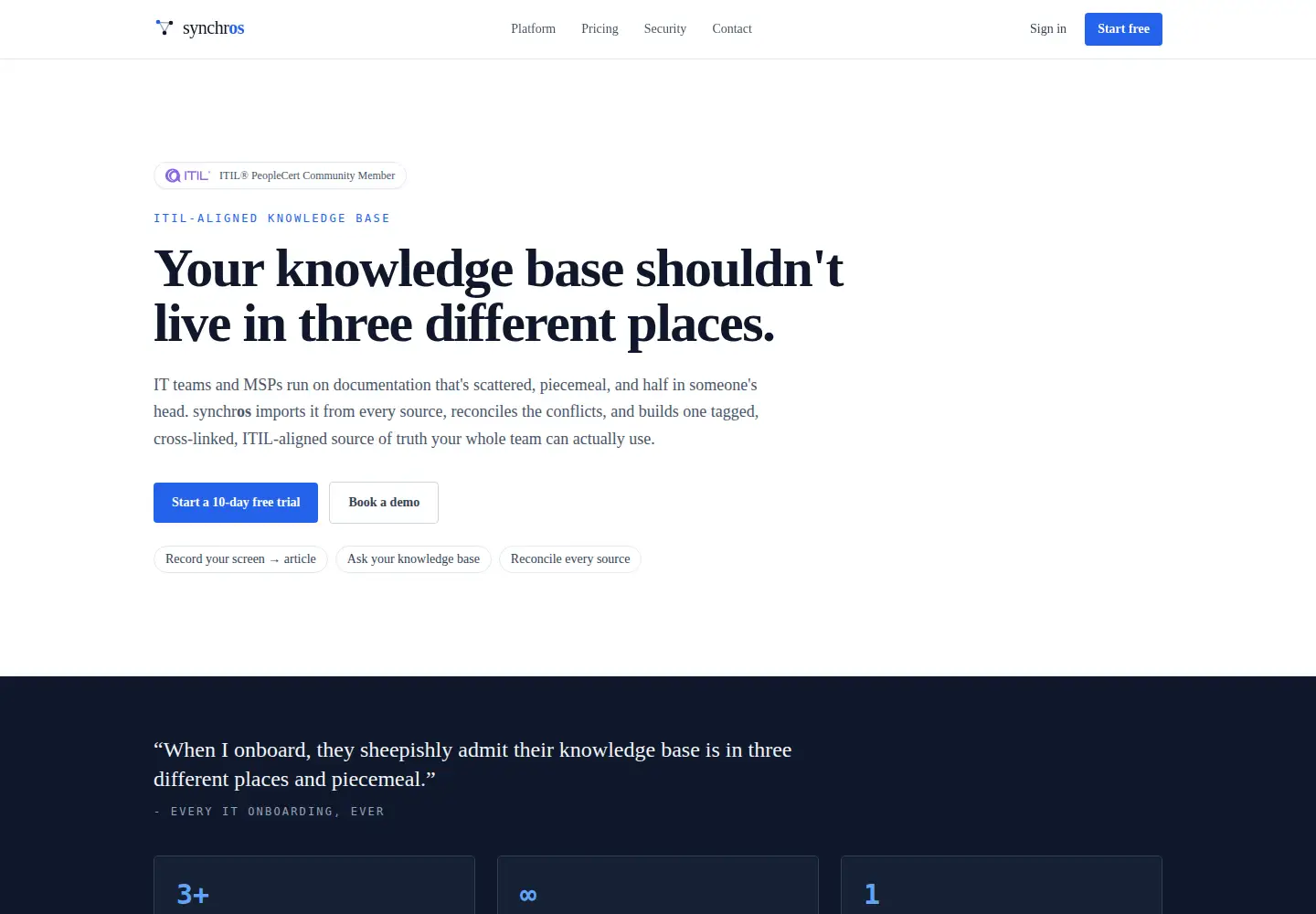Click the EVERY IT ONBOARDING, EVER attribution

[269, 812]
